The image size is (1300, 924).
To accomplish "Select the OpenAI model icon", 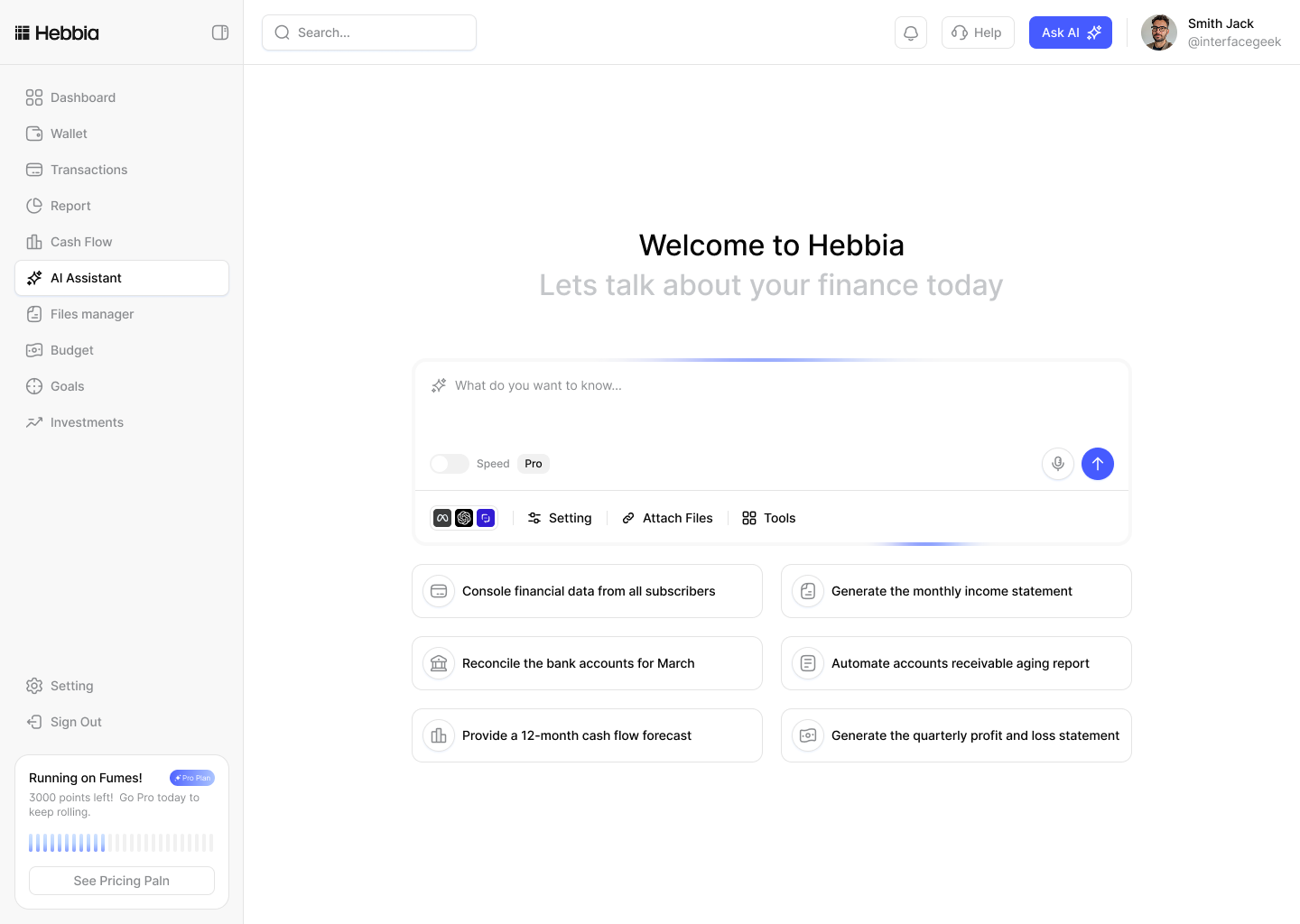I will point(464,518).
